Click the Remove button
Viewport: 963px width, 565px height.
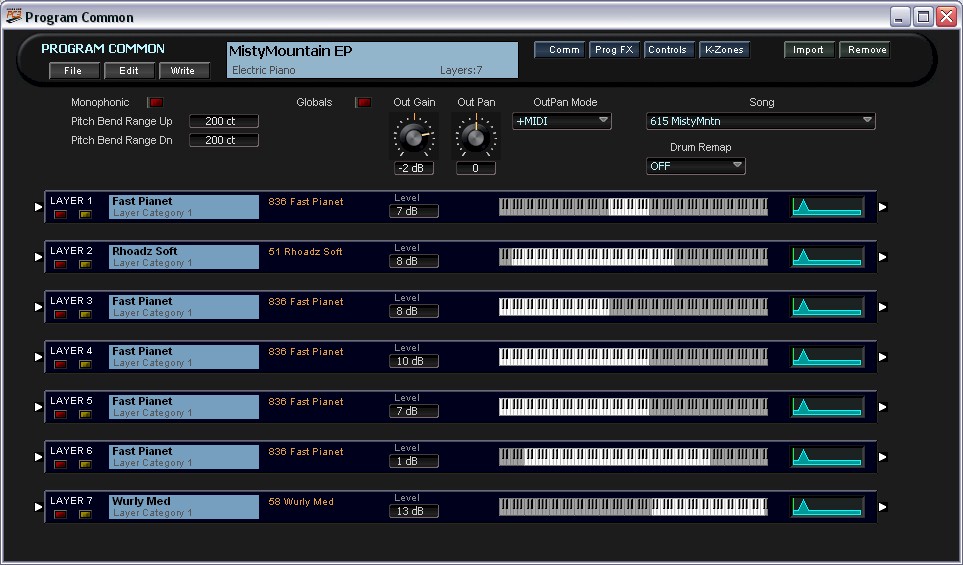coord(865,50)
